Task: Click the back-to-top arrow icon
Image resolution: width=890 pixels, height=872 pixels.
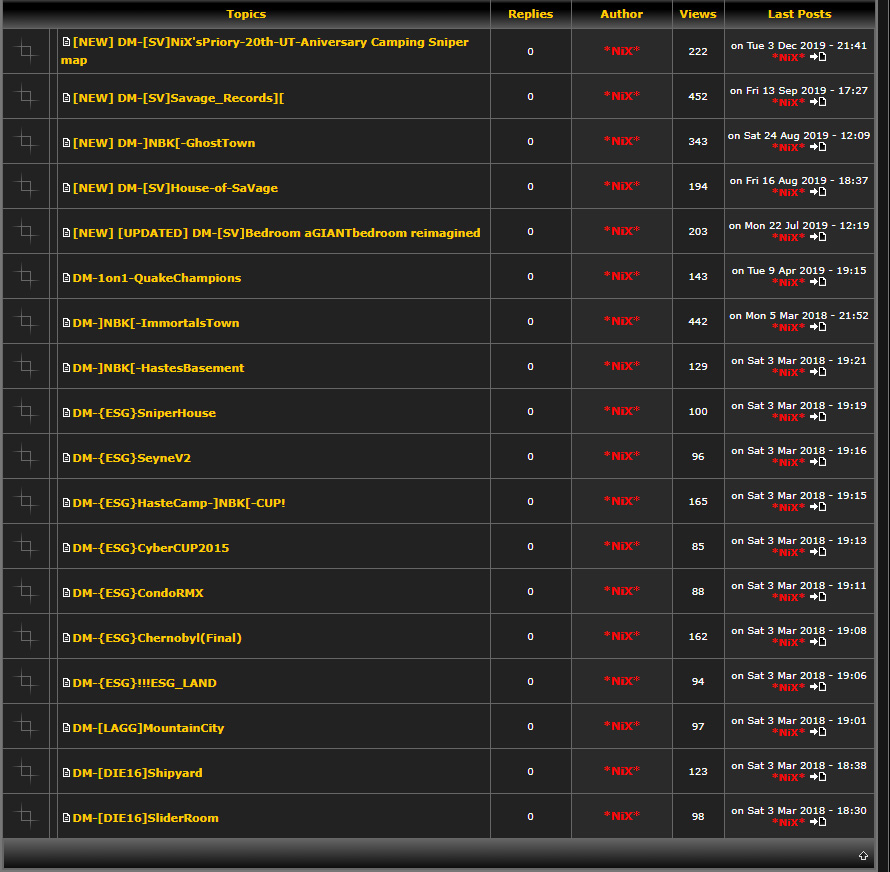Action: (863, 856)
